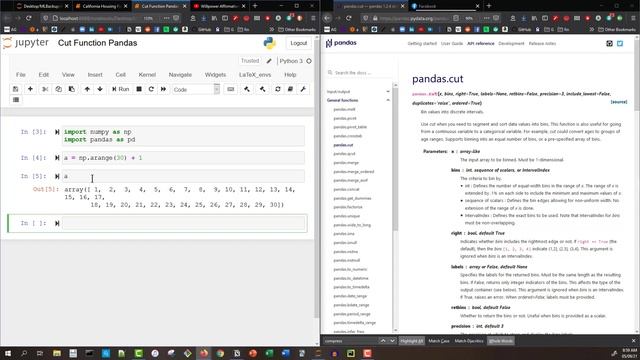
Task: Restart the kernel icon
Action: [x=151, y=89]
